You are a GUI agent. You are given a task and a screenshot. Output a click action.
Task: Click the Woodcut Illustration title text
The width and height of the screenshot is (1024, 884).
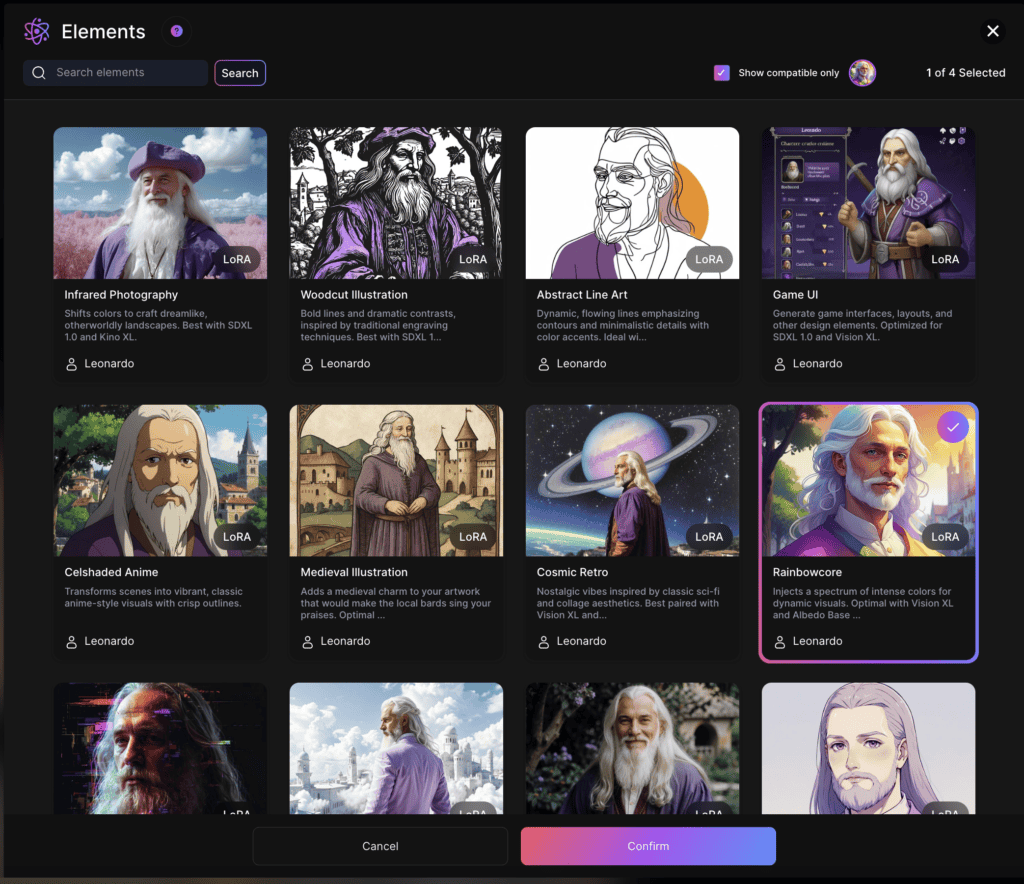354,294
